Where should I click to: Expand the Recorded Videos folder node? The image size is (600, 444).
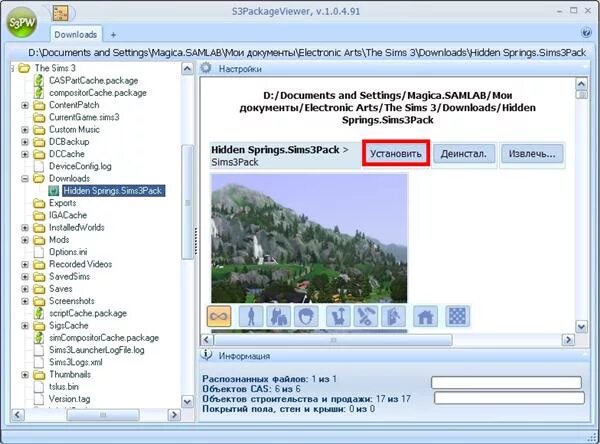pyautogui.click(x=25, y=264)
